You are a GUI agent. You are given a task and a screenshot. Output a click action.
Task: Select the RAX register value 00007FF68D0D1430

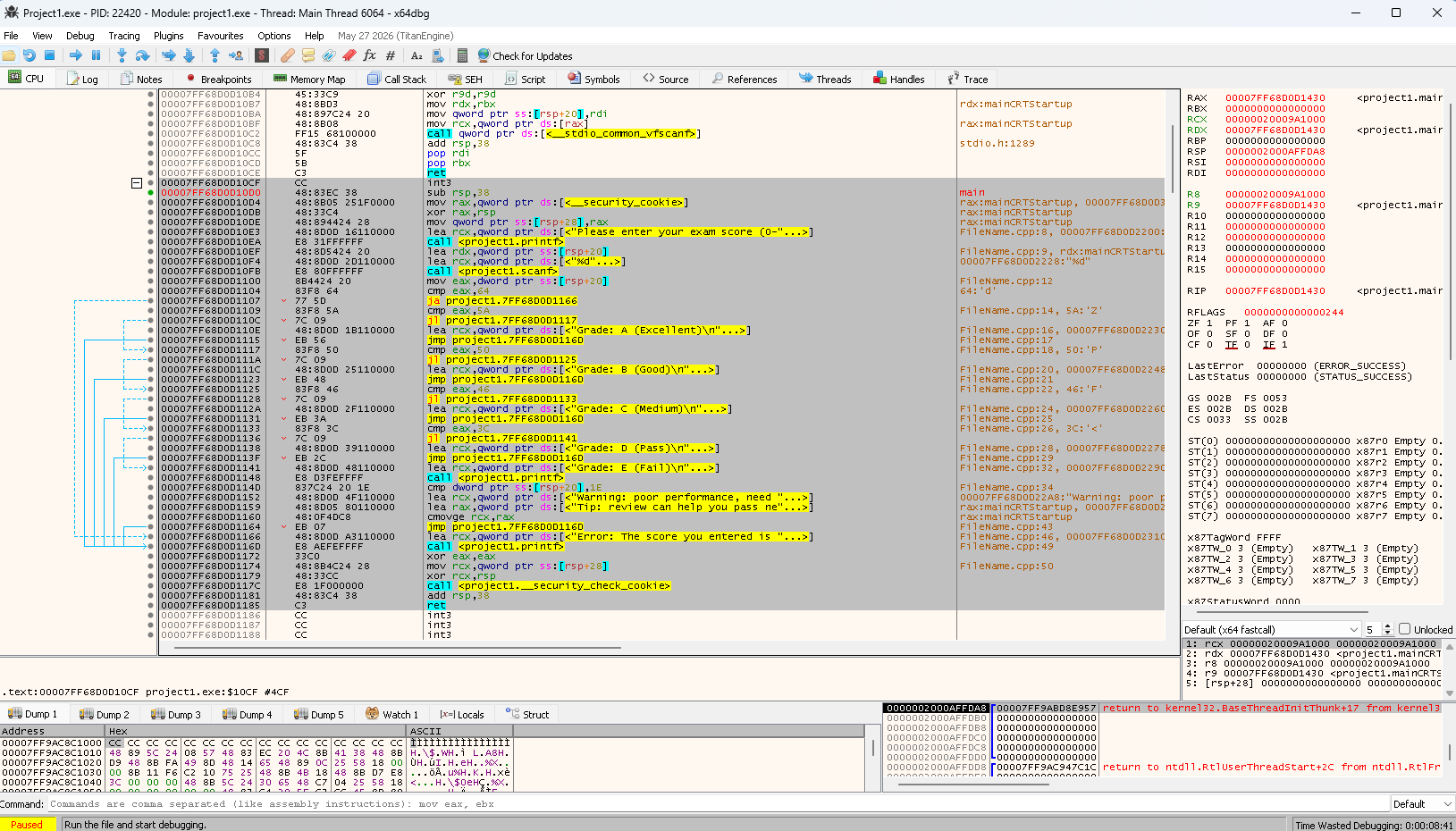(1275, 97)
